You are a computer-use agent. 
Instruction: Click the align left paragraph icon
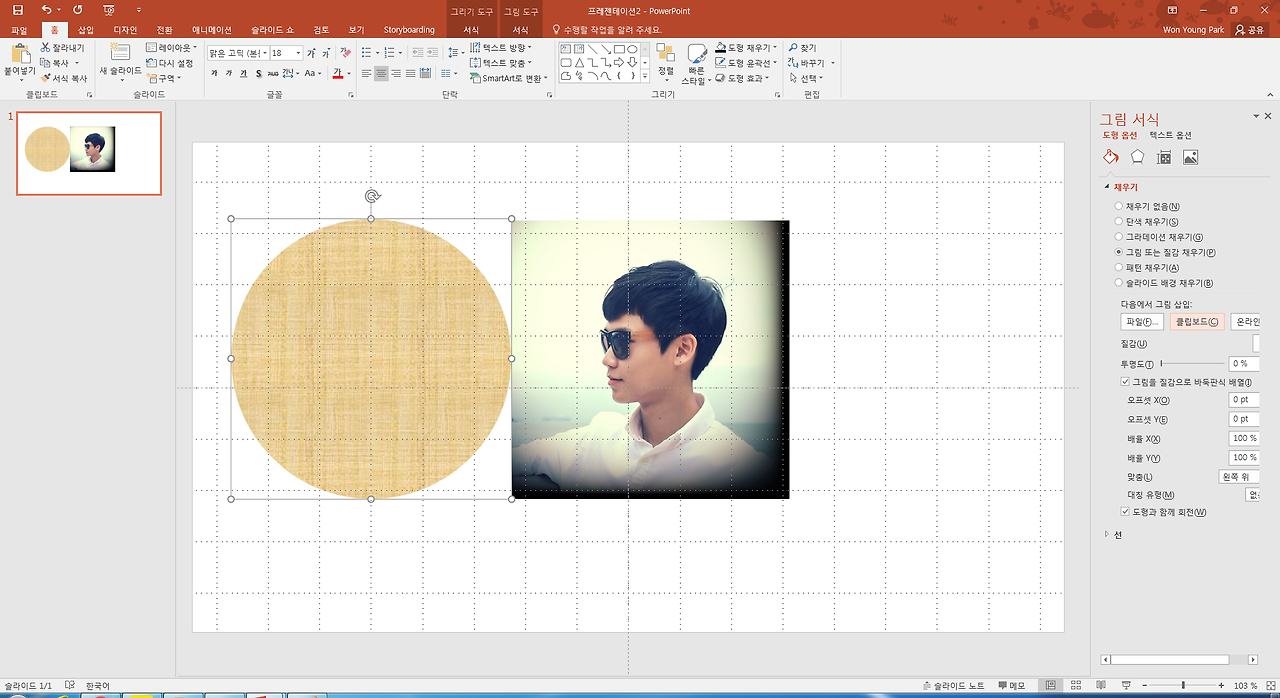pos(366,74)
